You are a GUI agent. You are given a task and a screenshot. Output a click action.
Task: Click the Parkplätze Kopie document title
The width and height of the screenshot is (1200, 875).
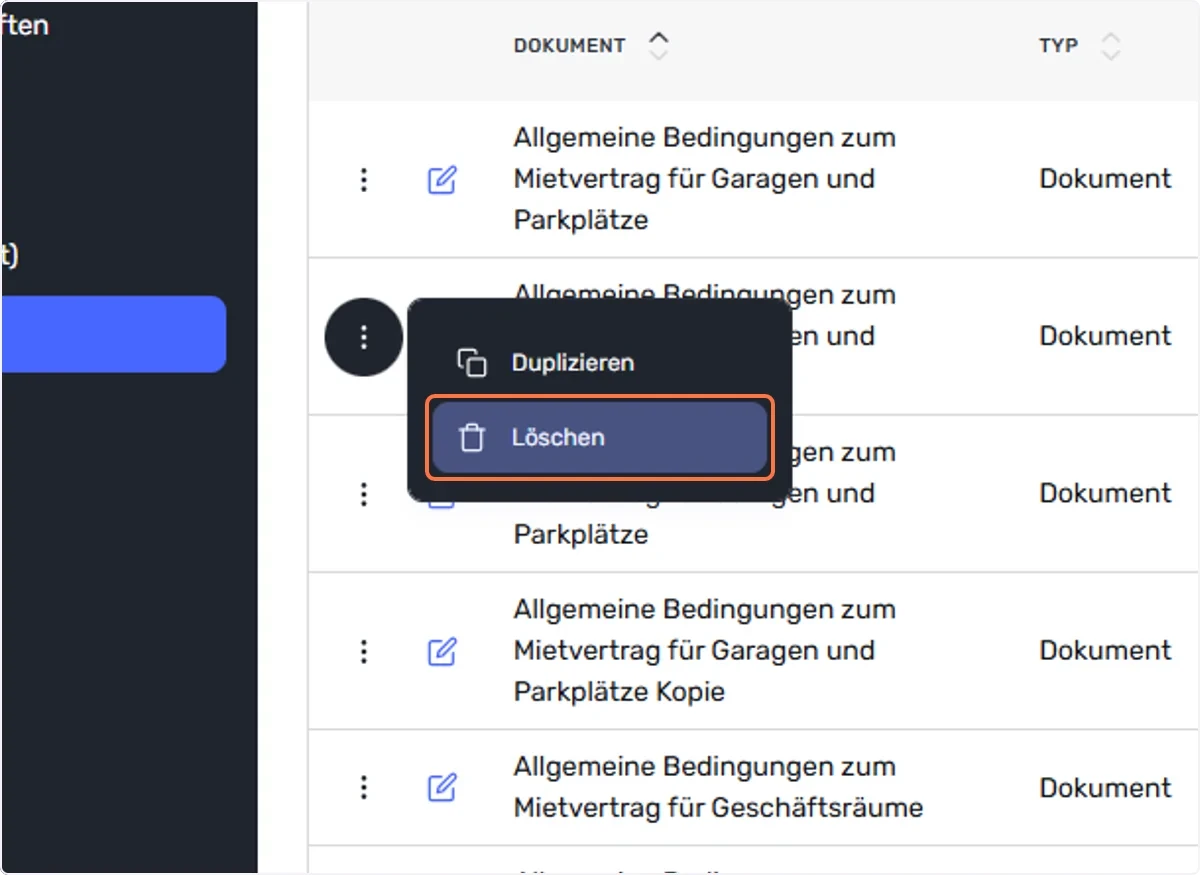[x=704, y=651]
